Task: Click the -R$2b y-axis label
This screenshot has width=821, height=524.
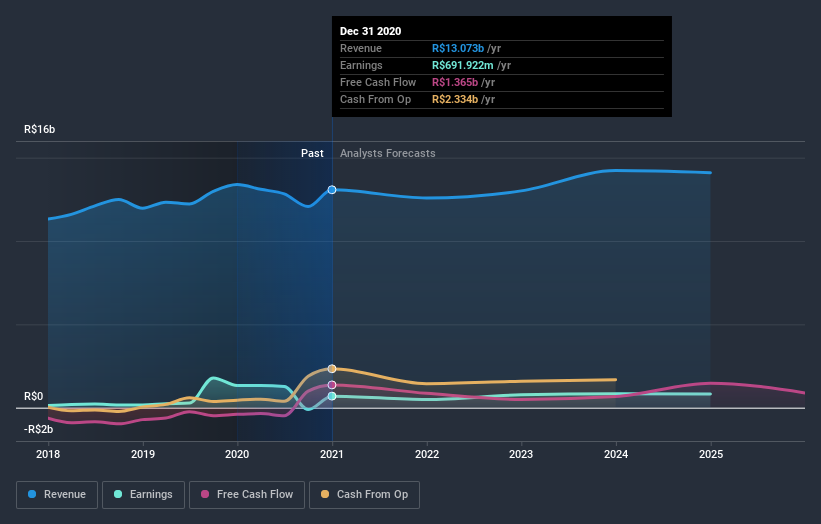Action: pyautogui.click(x=38, y=429)
